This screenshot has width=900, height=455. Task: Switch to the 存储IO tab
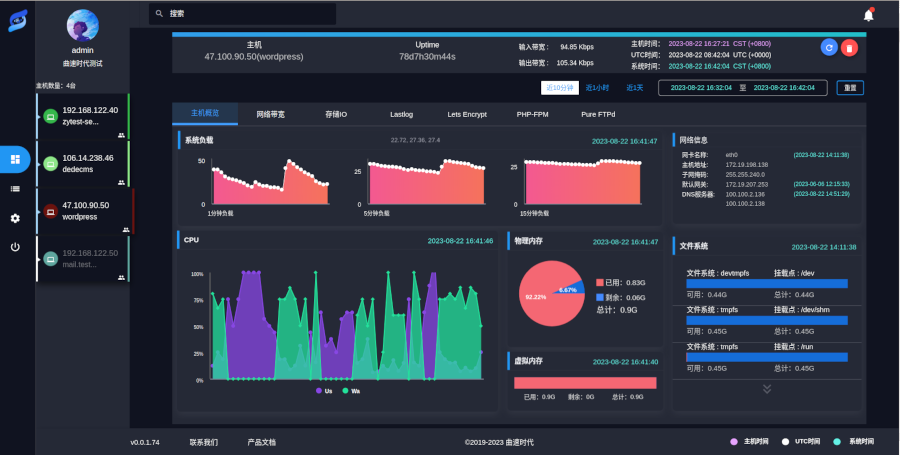[336, 114]
